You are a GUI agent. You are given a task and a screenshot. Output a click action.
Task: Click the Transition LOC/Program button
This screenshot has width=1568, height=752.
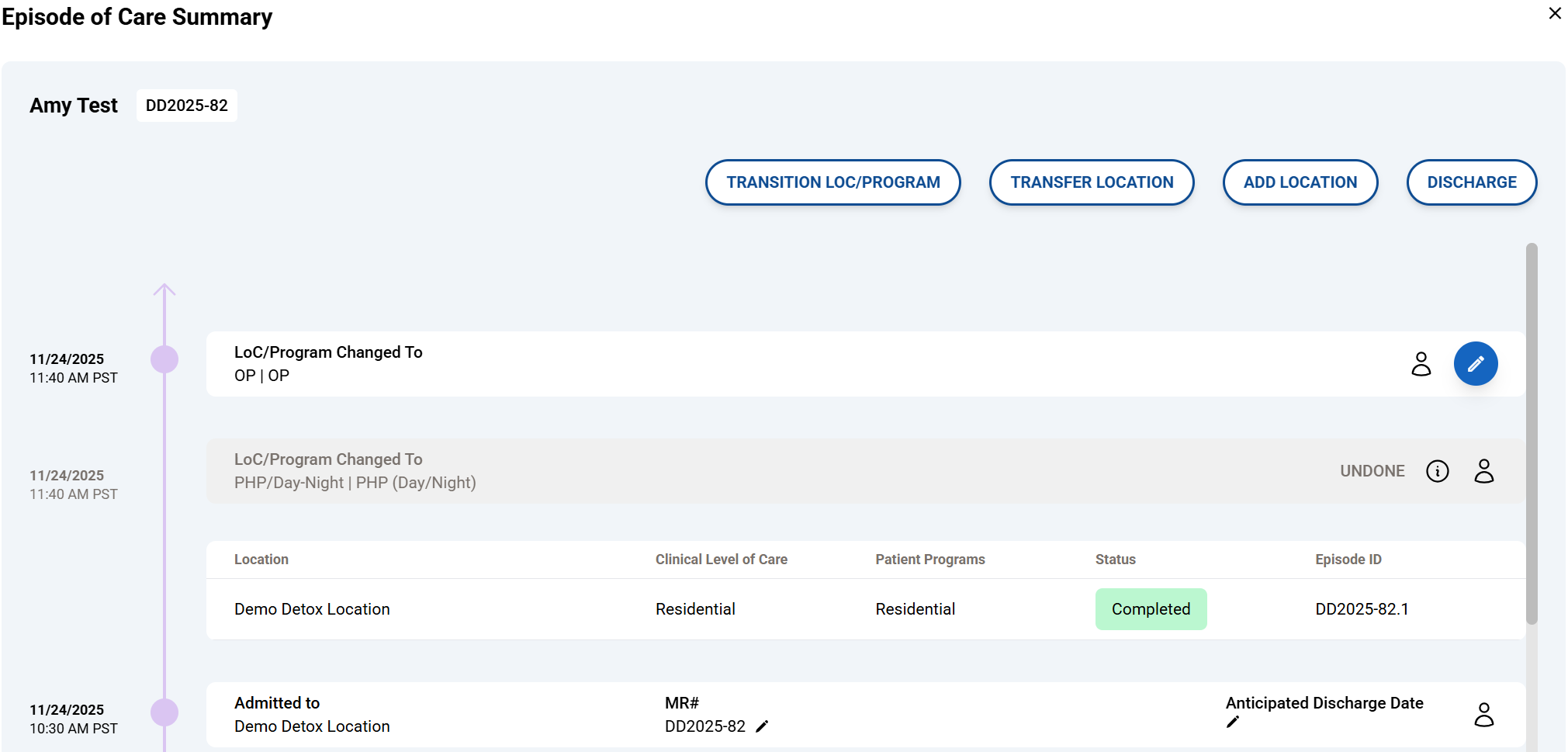(x=832, y=182)
